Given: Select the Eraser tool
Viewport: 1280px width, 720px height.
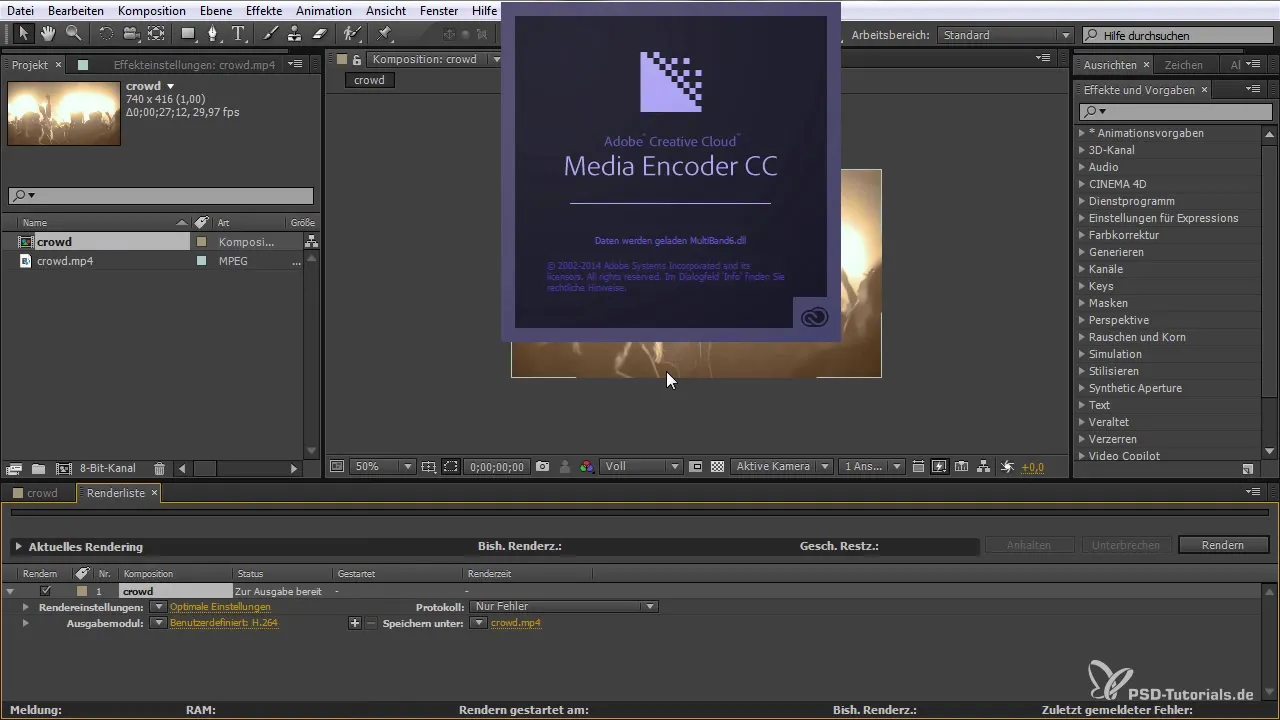Looking at the screenshot, I should (x=320, y=34).
